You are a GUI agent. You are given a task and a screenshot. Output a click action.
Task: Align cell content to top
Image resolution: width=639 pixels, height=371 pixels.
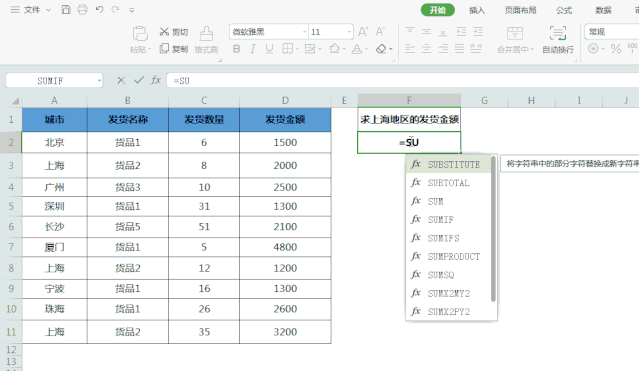click(x=410, y=31)
